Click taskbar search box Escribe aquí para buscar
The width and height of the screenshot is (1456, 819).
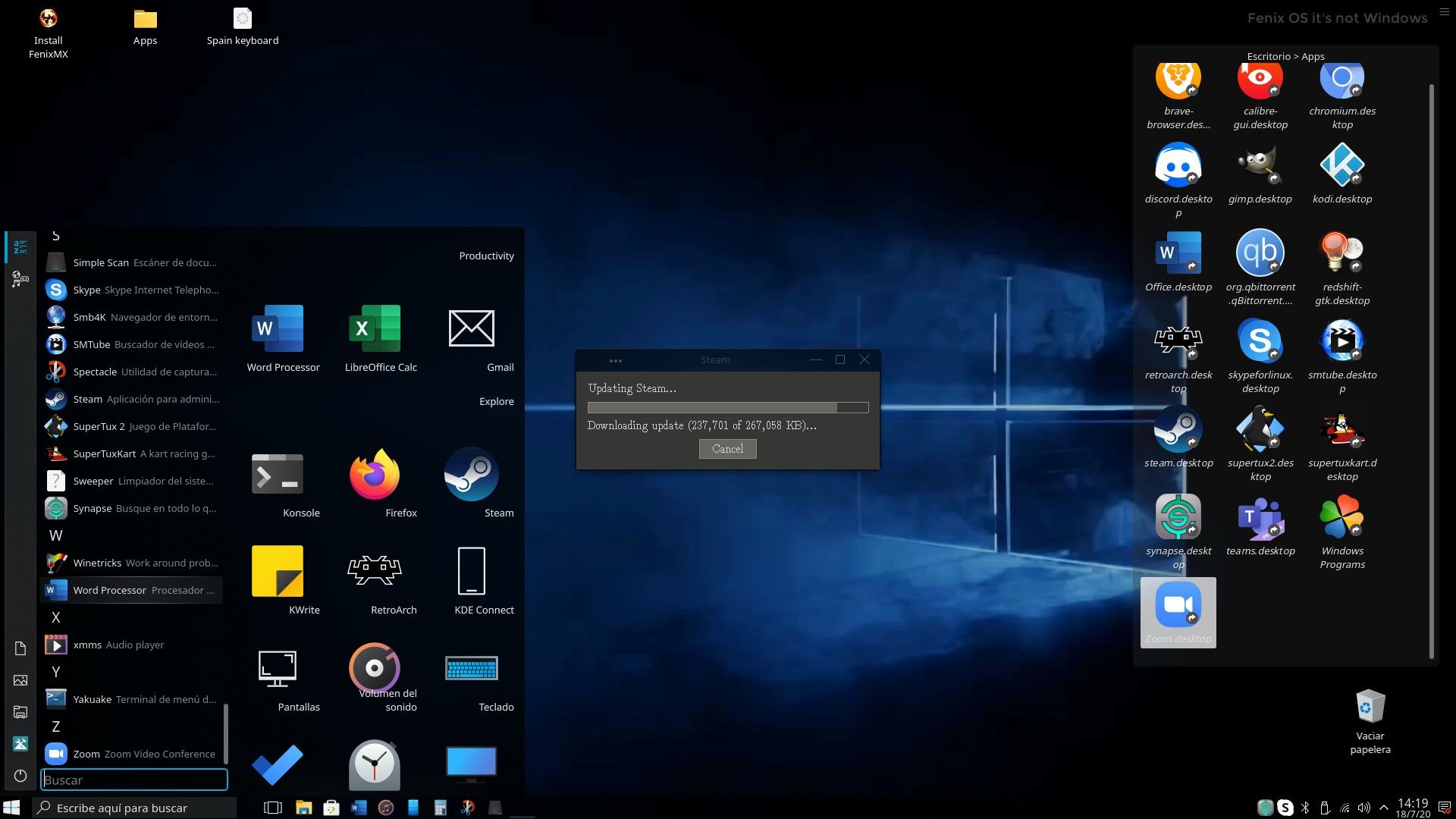tap(134, 808)
